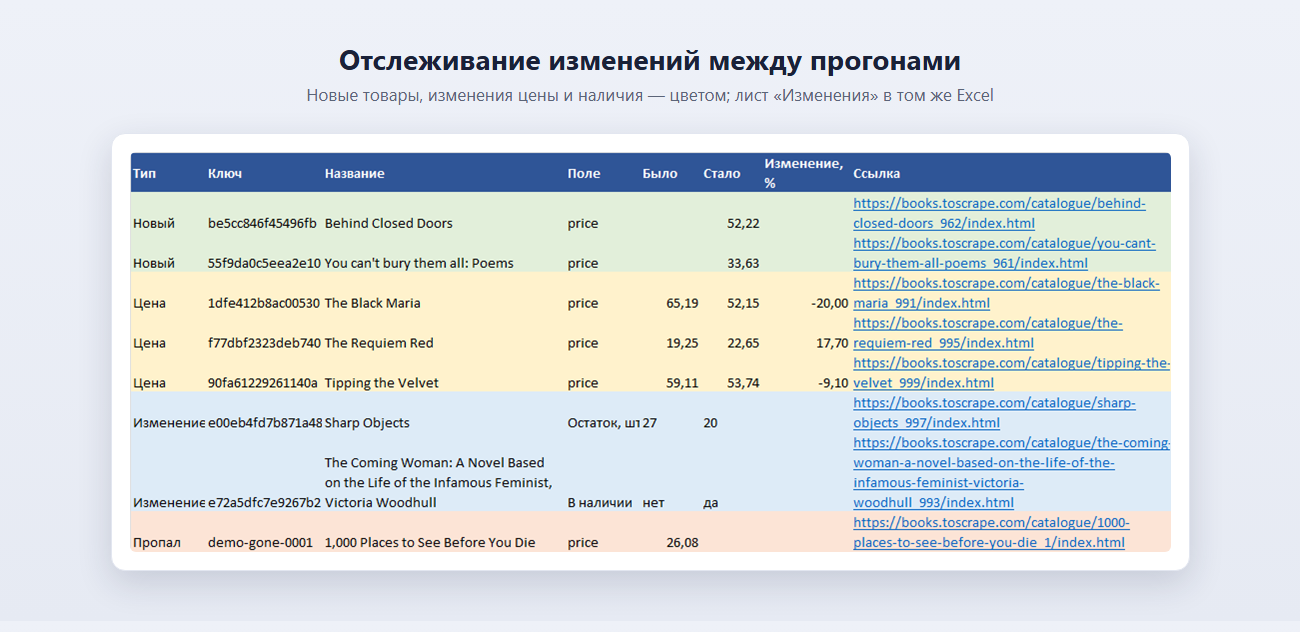Follow the Coming Woman catalogue link
Image resolution: width=1300 pixels, height=632 pixels.
tap(1011, 473)
